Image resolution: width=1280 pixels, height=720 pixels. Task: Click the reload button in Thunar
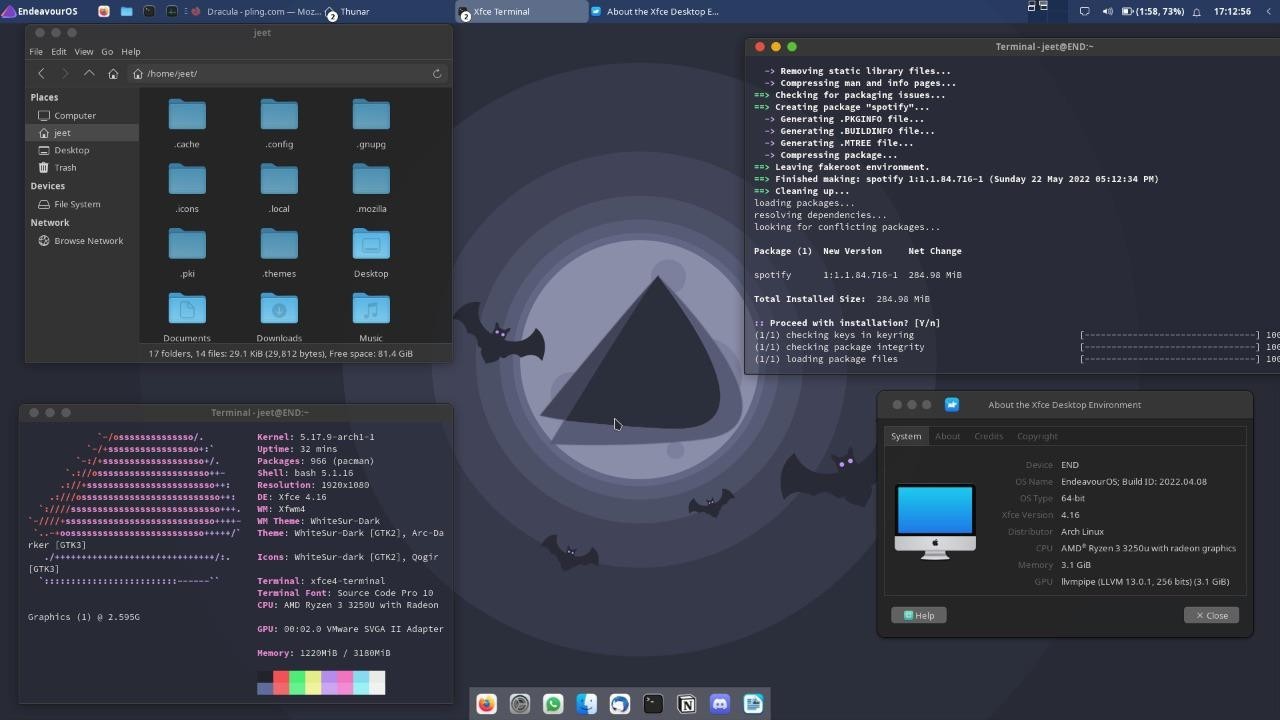[x=437, y=73]
